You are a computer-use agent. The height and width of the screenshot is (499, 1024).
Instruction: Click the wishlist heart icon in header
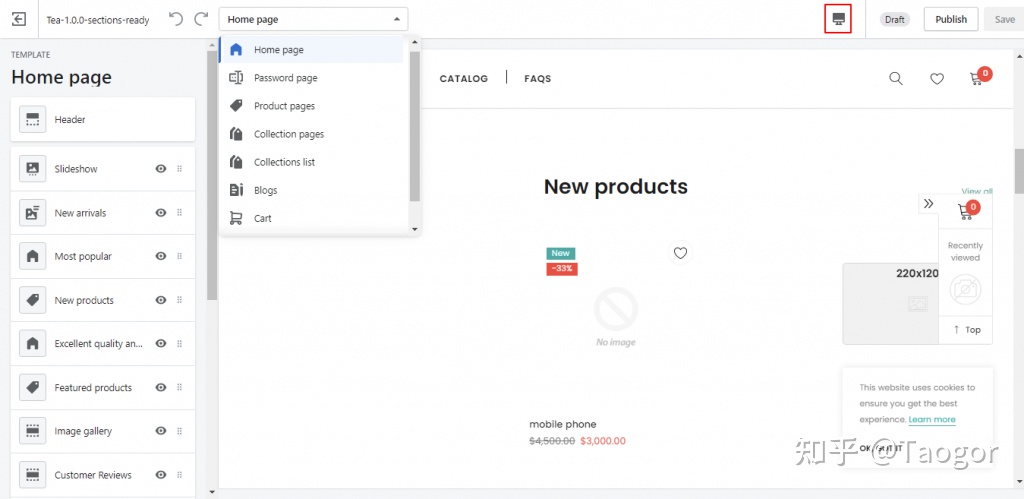click(936, 79)
